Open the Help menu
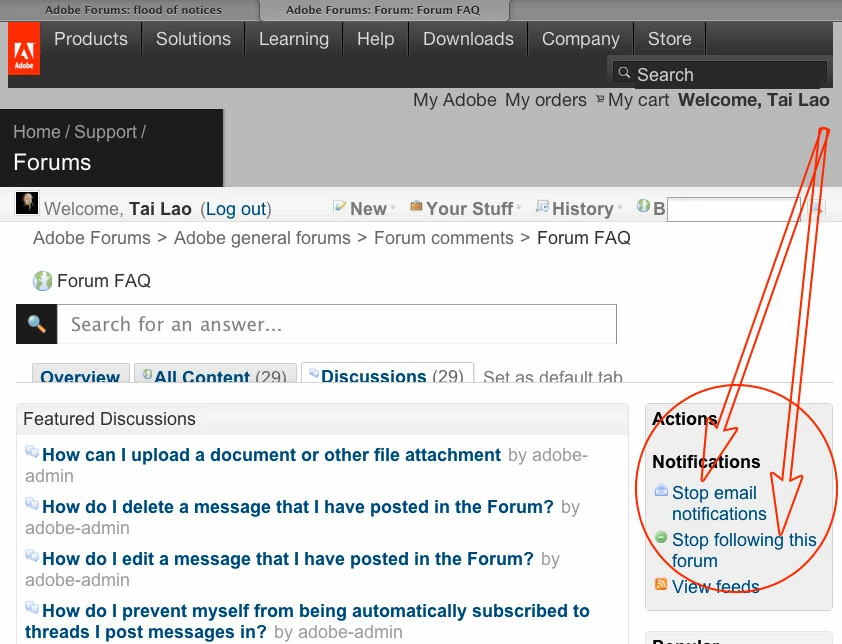This screenshot has height=644, width=842. [x=376, y=39]
